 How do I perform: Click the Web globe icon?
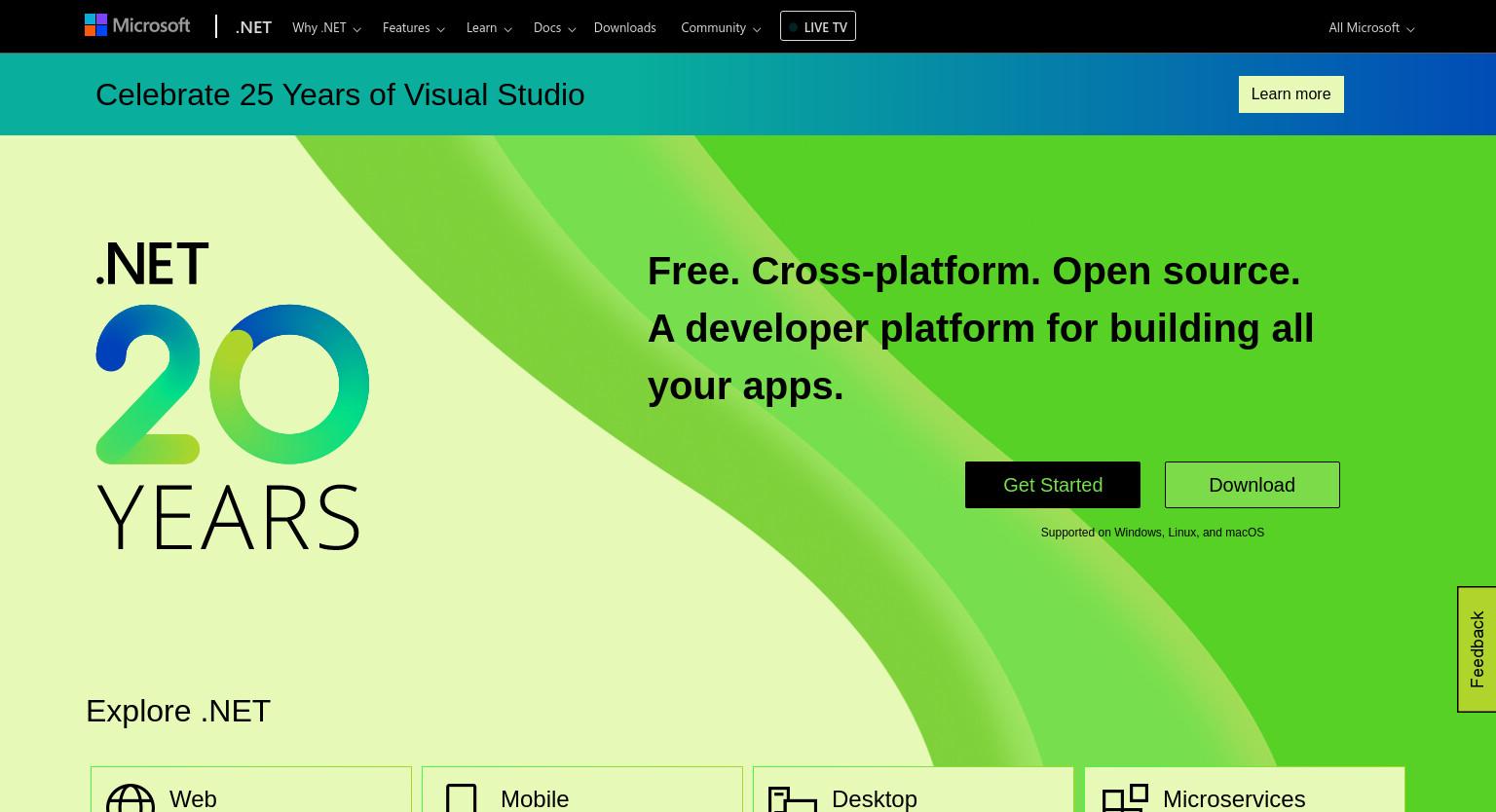(131, 797)
